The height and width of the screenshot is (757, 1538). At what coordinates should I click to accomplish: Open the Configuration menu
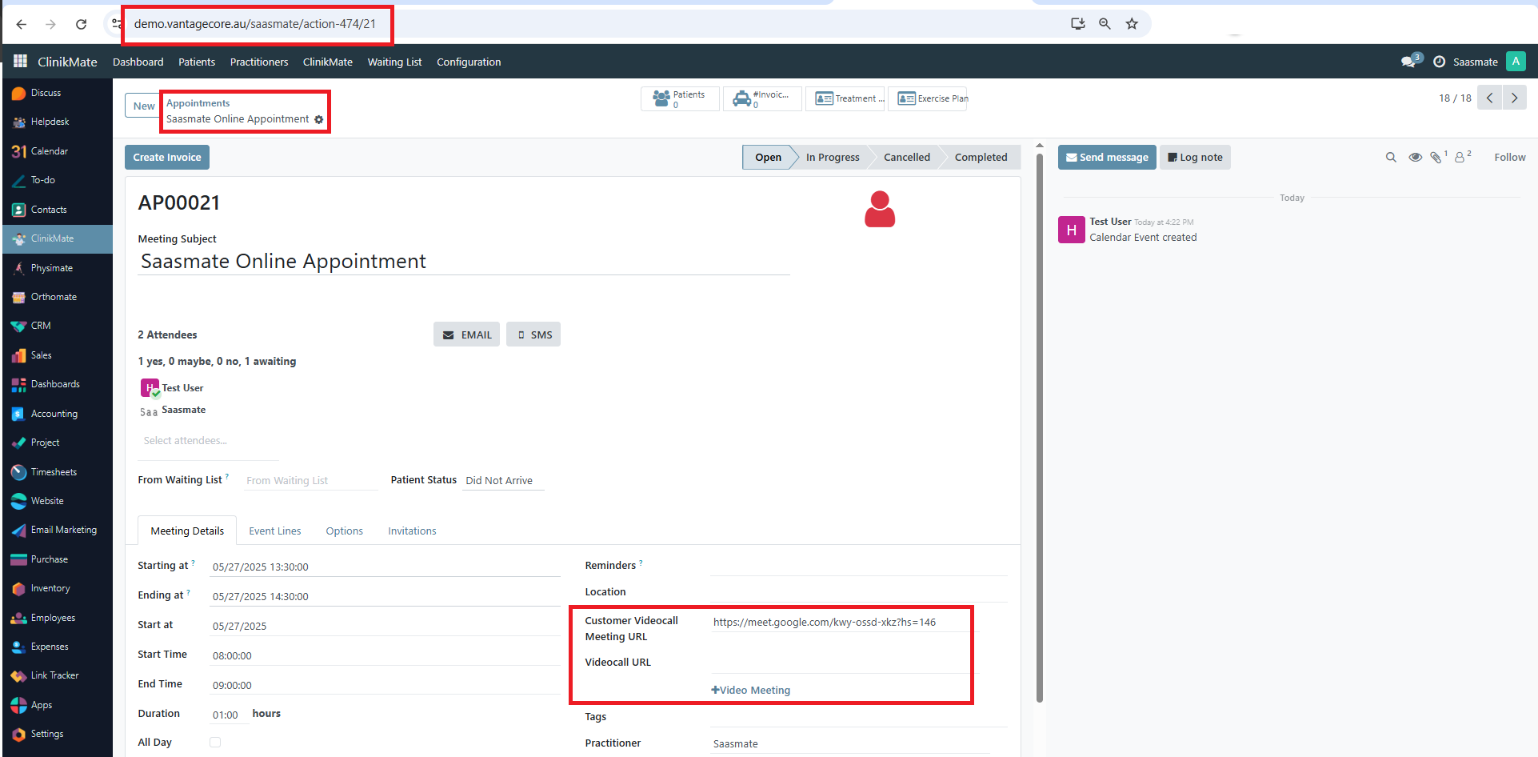pos(468,62)
